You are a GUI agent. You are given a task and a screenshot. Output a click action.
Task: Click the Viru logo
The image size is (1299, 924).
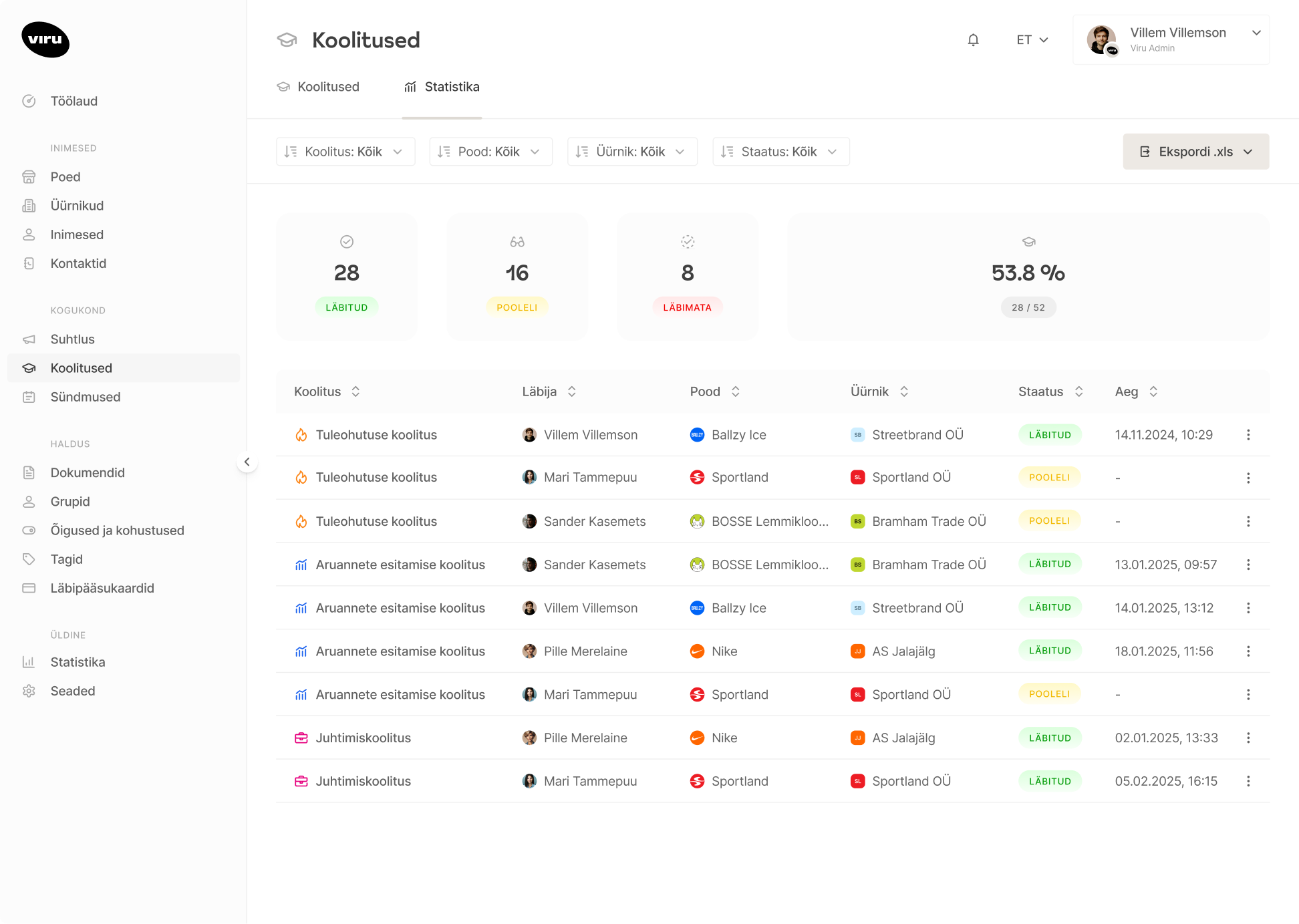[x=45, y=39]
